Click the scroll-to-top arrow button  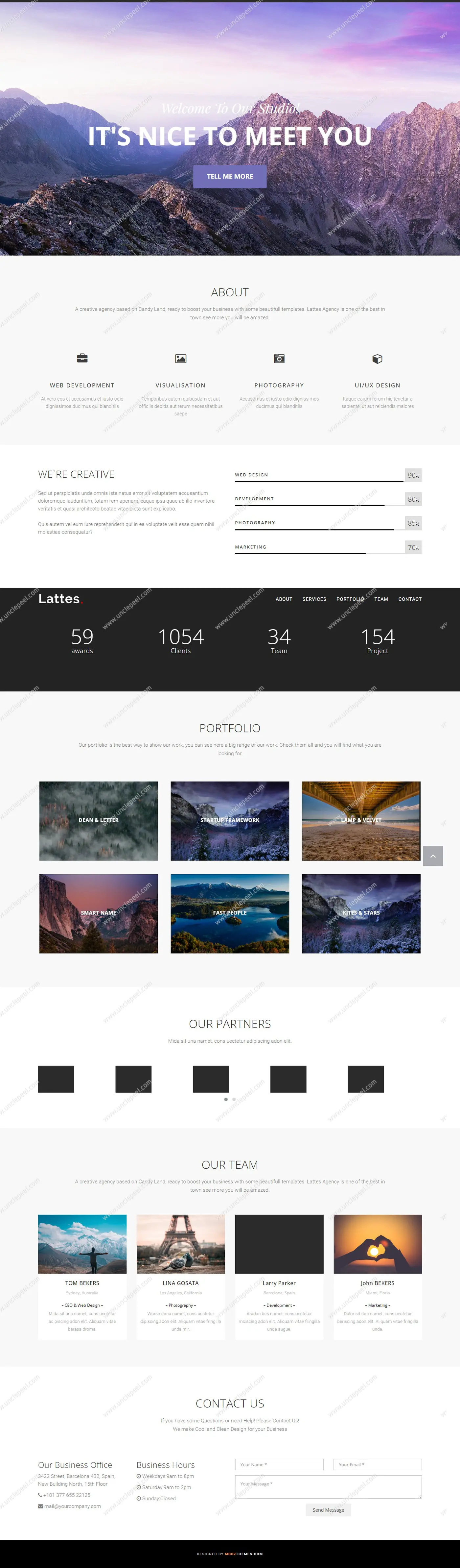point(433,856)
